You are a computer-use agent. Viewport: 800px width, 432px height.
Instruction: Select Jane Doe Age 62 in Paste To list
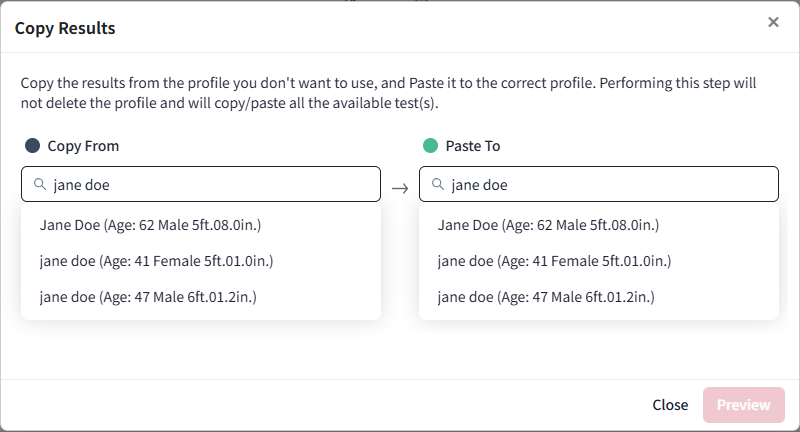point(548,225)
